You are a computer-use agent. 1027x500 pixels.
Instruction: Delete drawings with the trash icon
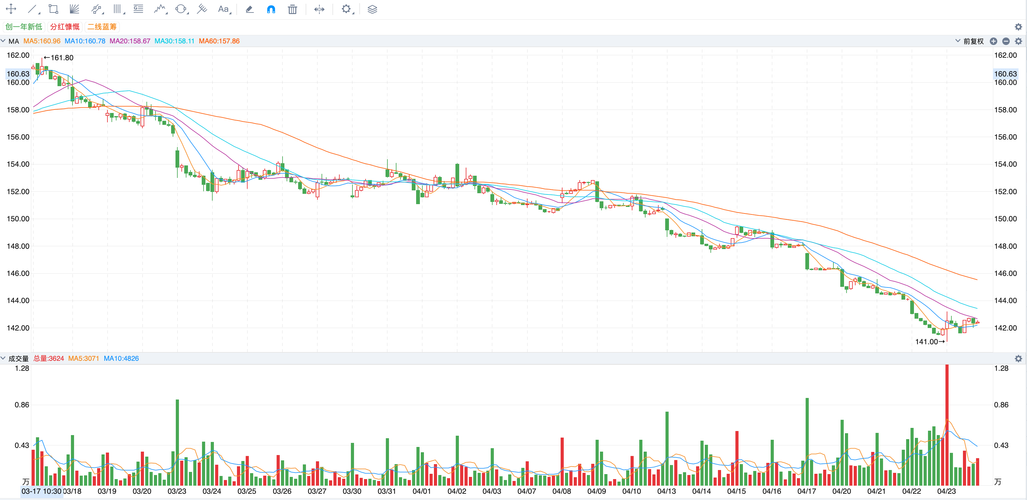pyautogui.click(x=292, y=9)
